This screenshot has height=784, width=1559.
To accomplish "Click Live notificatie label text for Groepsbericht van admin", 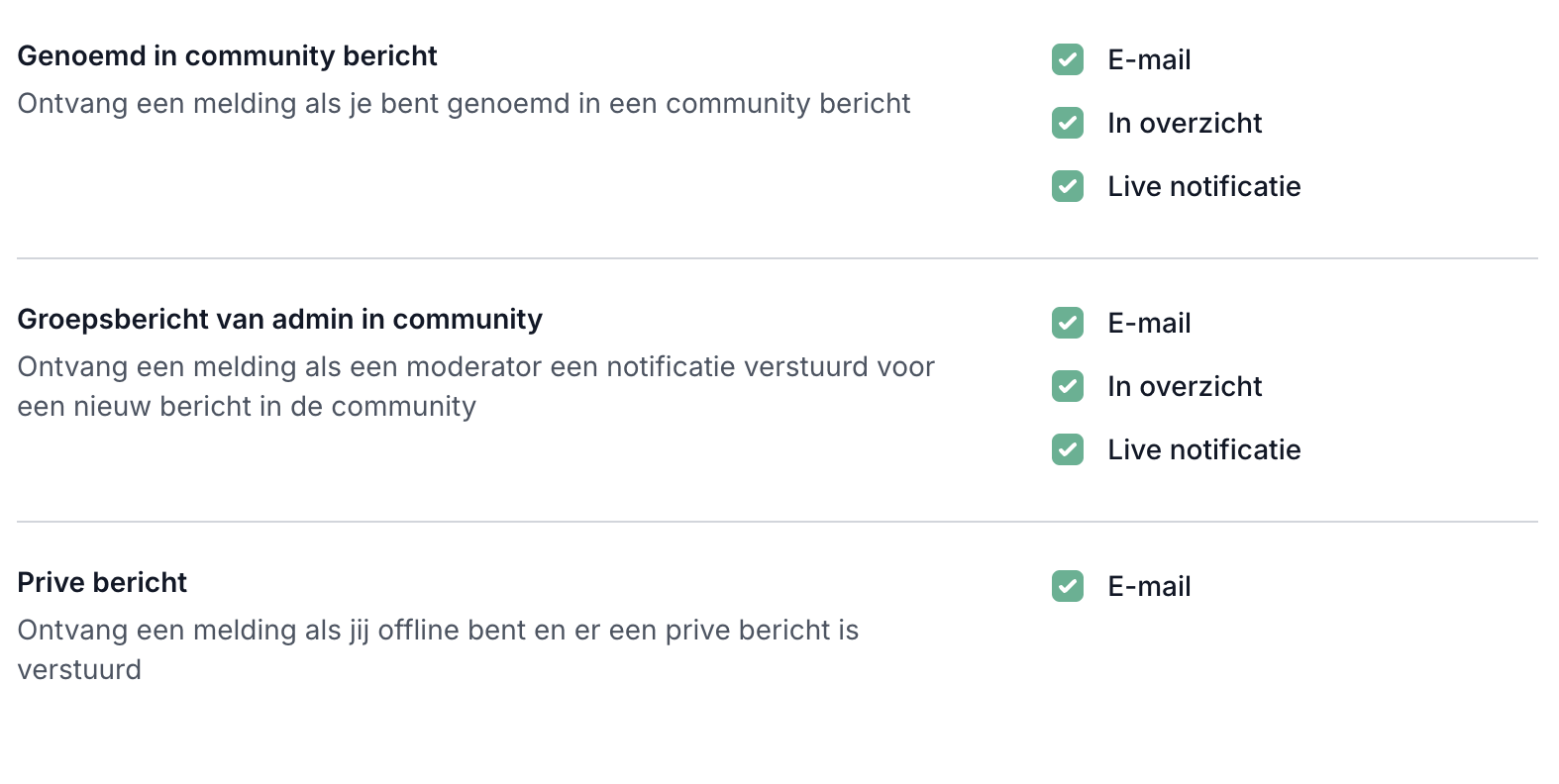I will click(1203, 450).
